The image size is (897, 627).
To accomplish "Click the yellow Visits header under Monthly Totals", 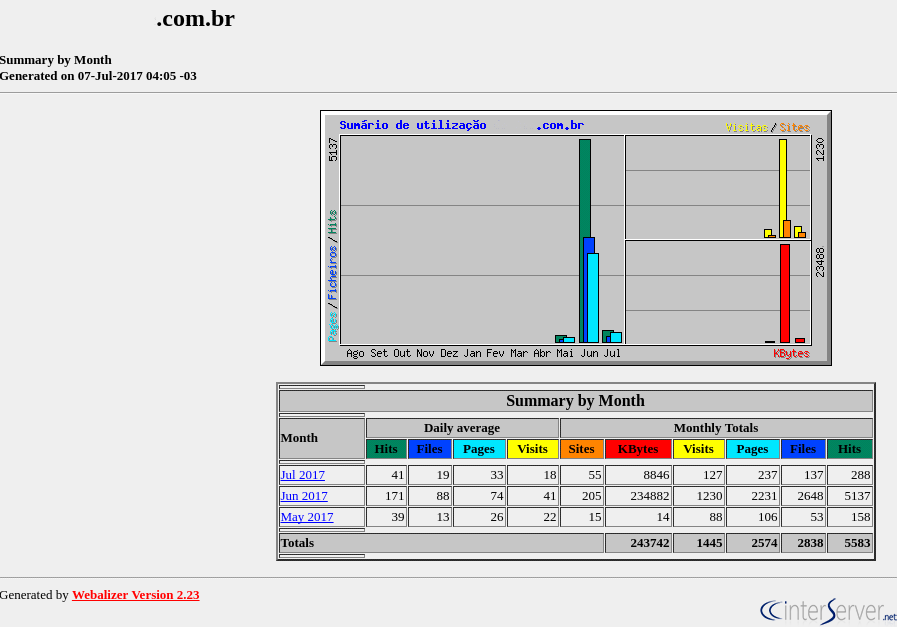I will click(x=698, y=449).
